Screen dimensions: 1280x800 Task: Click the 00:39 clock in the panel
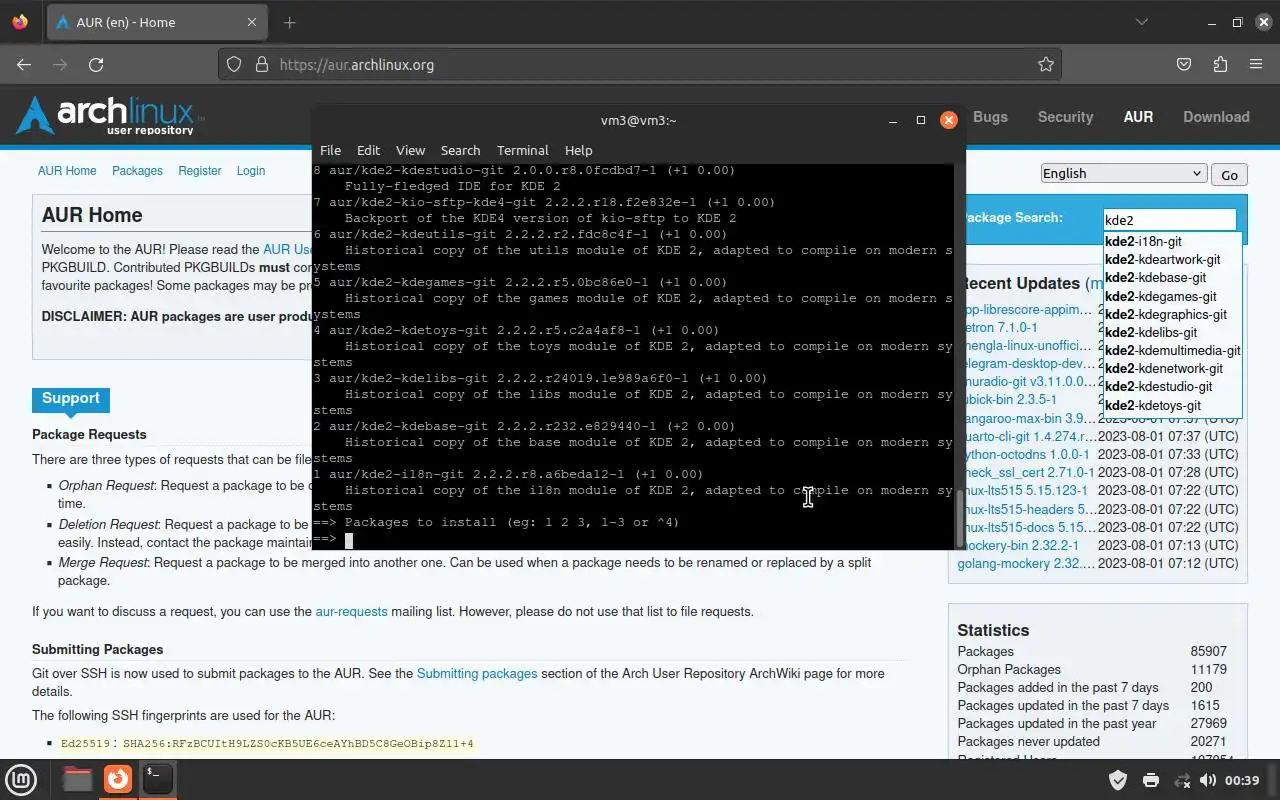pyautogui.click(x=1242, y=780)
